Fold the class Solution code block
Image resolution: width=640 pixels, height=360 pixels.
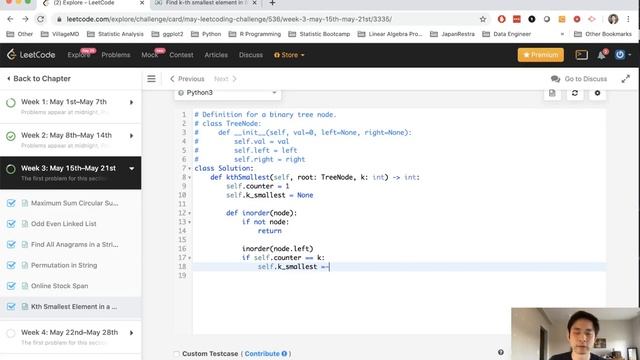coord(189,169)
